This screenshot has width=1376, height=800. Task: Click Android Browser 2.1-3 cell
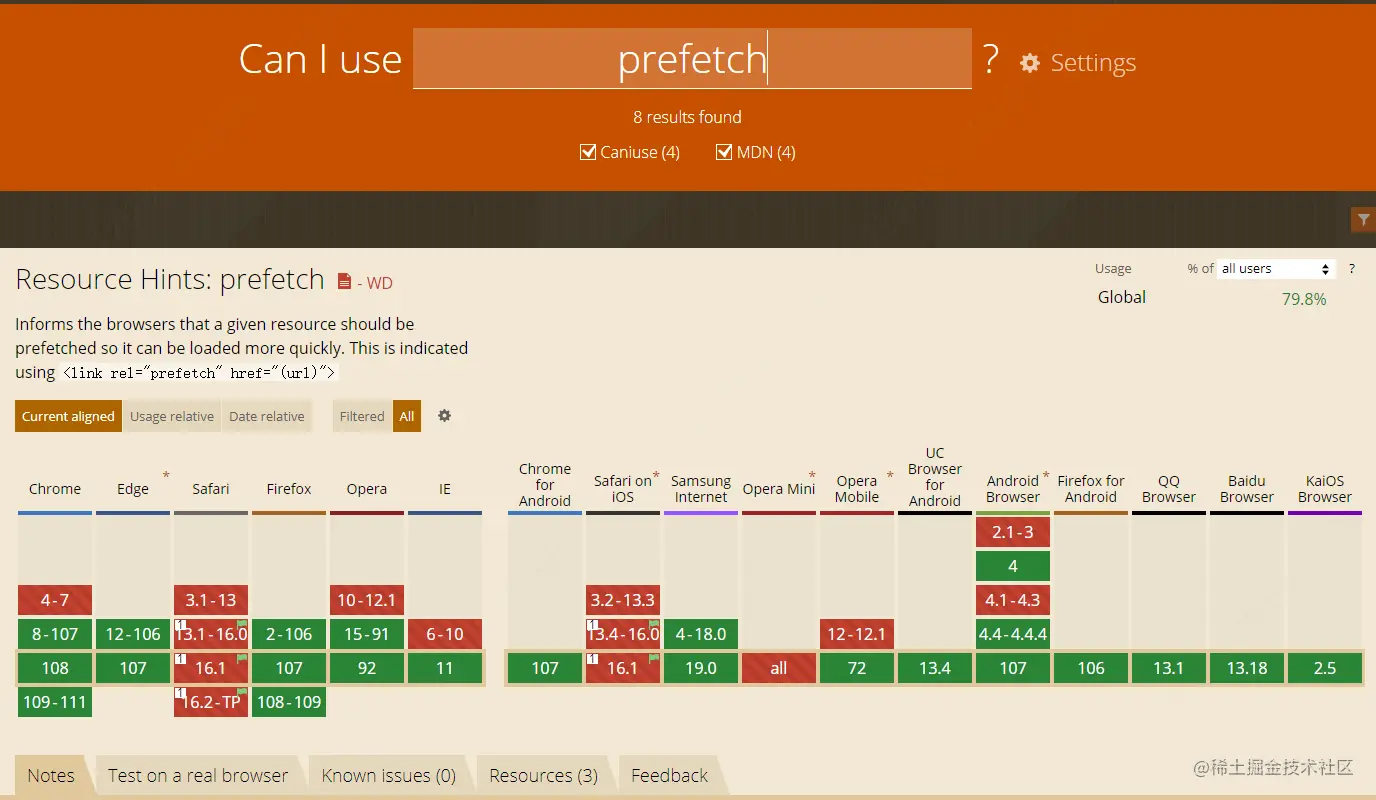click(1013, 532)
